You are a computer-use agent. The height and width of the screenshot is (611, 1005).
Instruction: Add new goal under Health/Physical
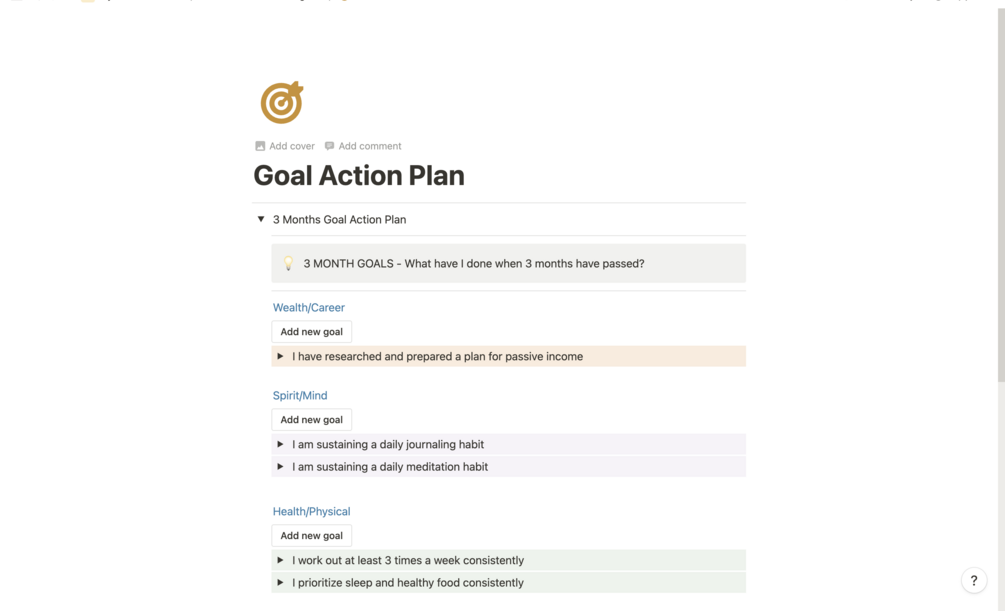pos(311,536)
